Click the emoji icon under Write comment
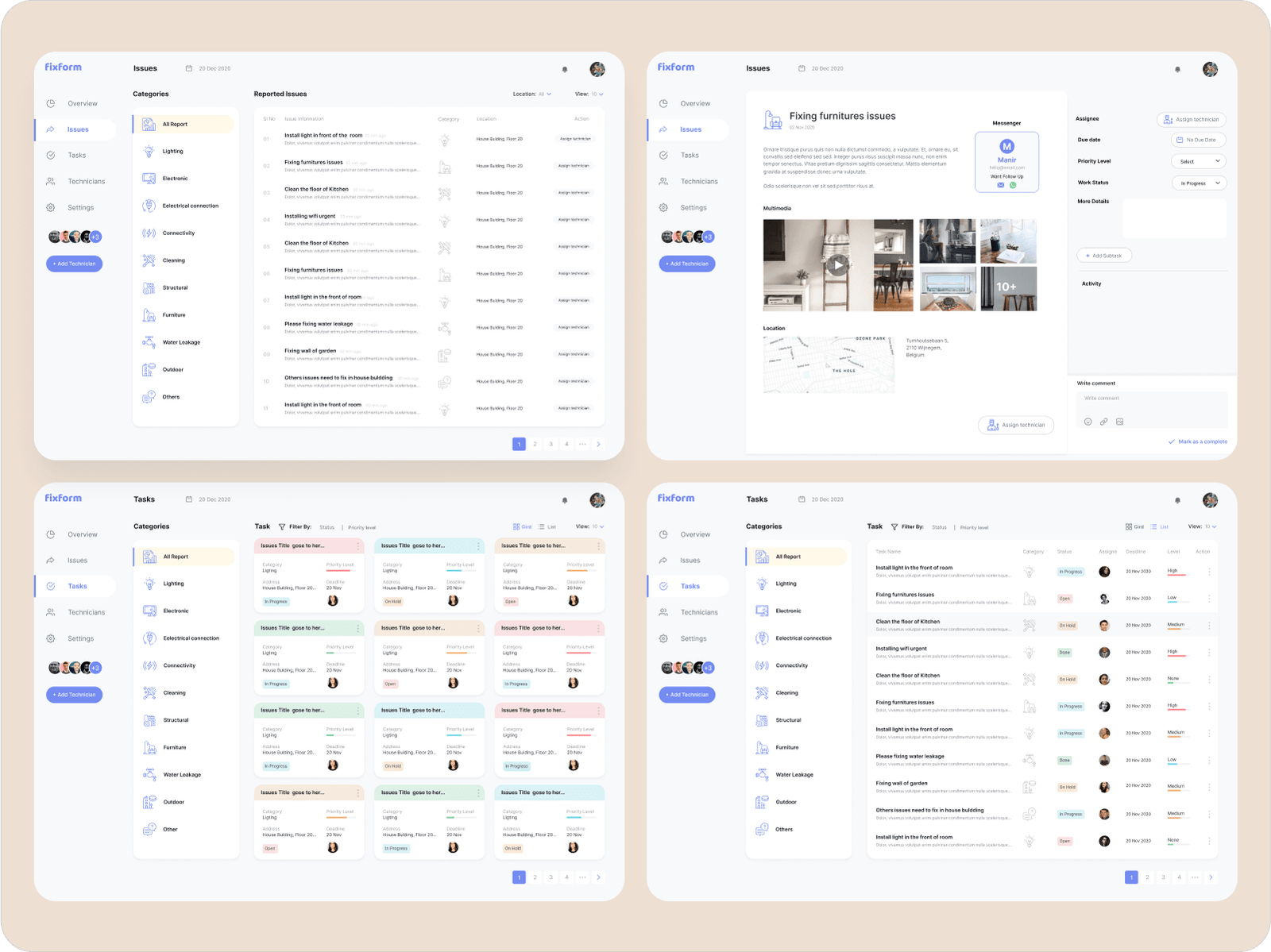 (1087, 422)
